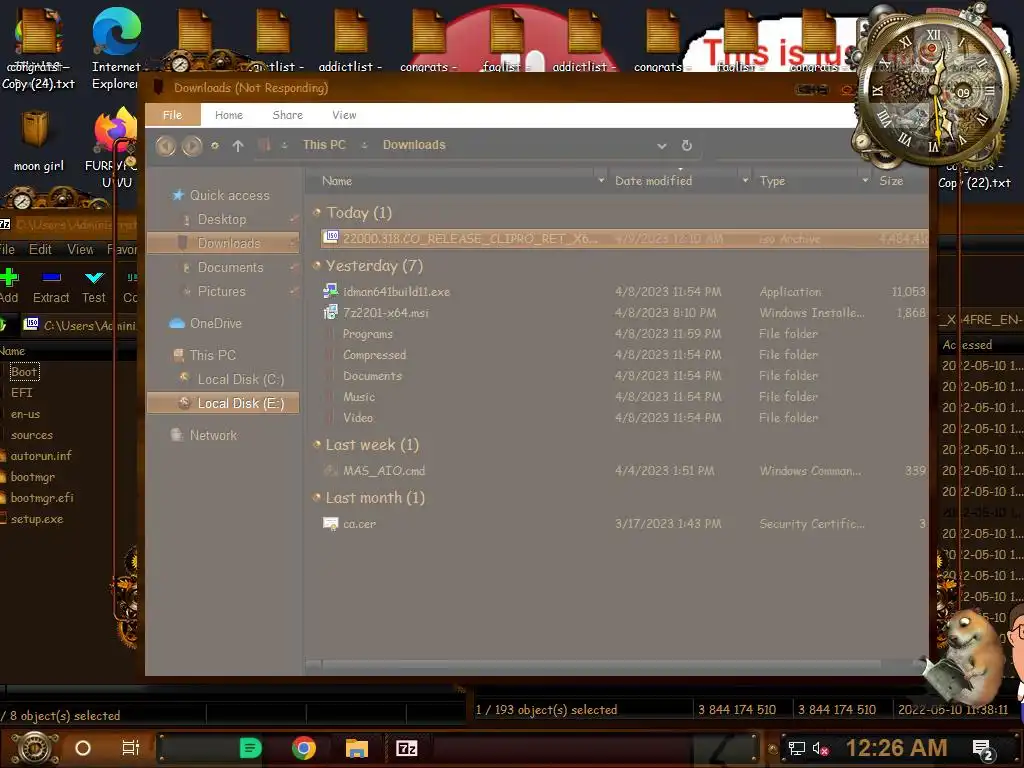Image resolution: width=1024 pixels, height=768 pixels.
Task: Expand the address bar history dropdown
Action: pyautogui.click(x=662, y=146)
